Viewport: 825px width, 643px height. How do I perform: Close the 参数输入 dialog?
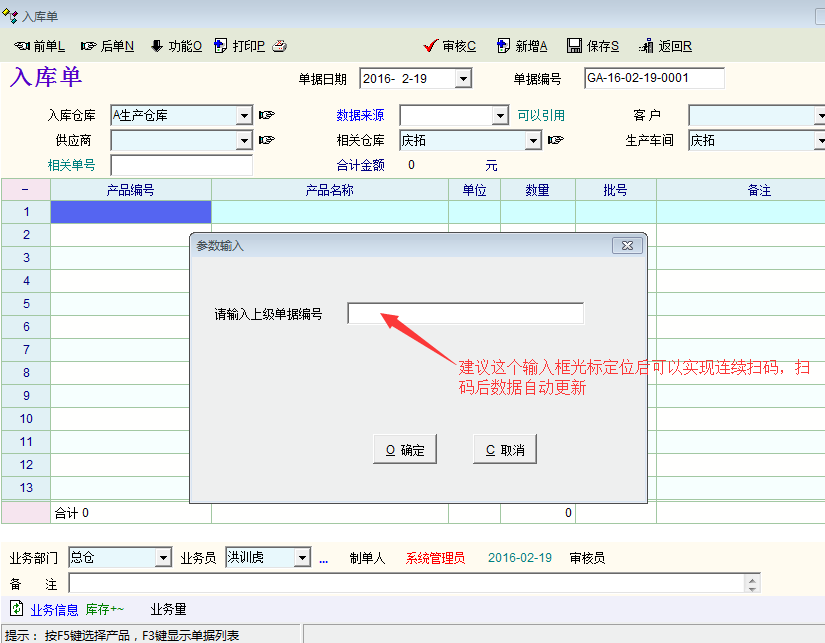click(x=626, y=246)
